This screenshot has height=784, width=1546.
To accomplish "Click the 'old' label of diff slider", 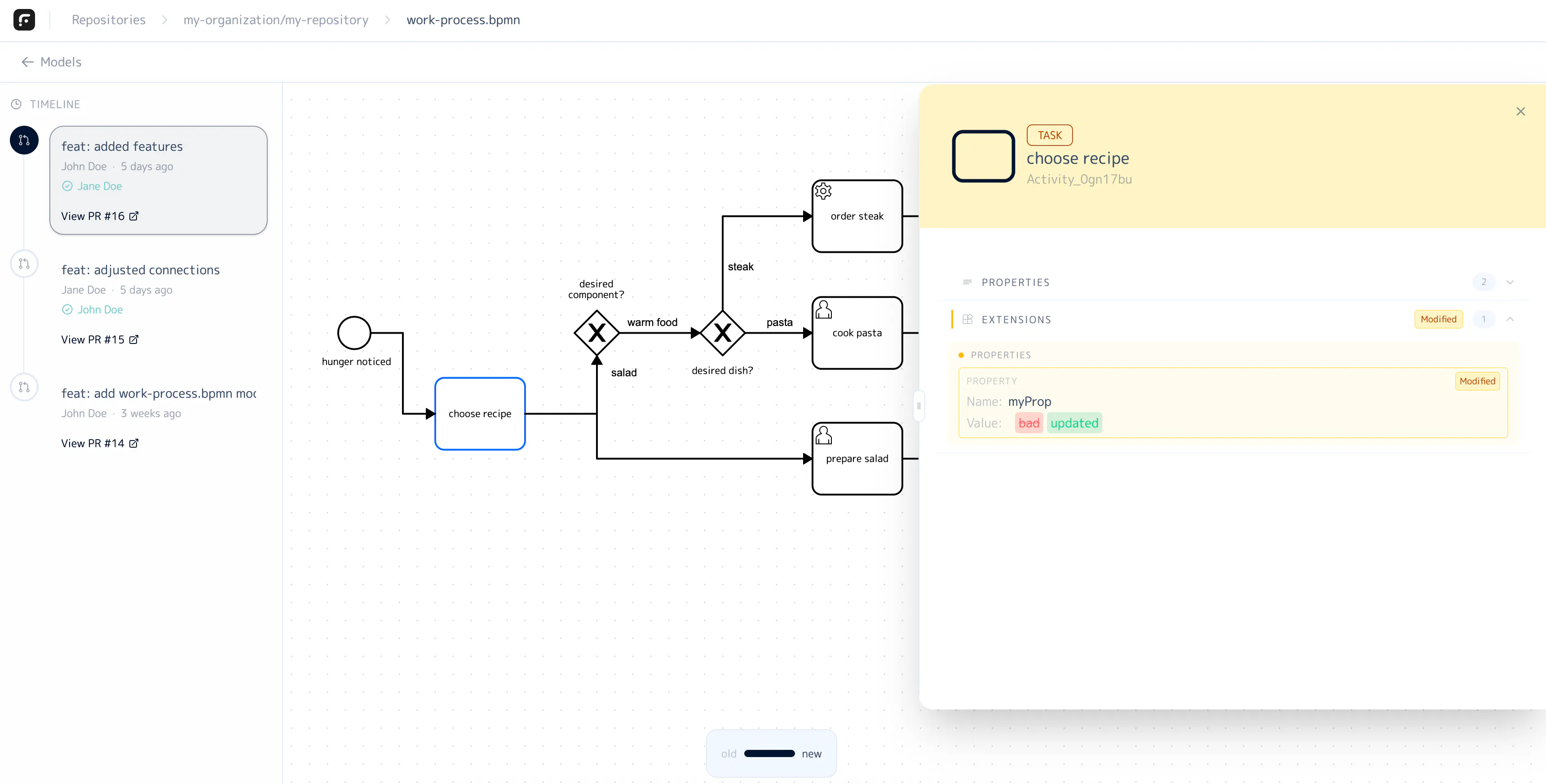I will (729, 754).
